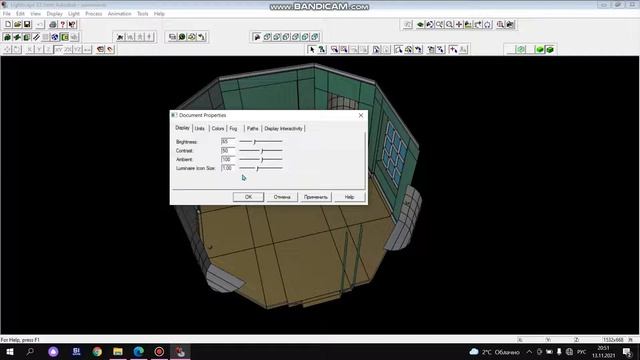The width and height of the screenshot is (640, 360).
Task: Expand hidden system tray icons chevron
Action: pos(529,352)
